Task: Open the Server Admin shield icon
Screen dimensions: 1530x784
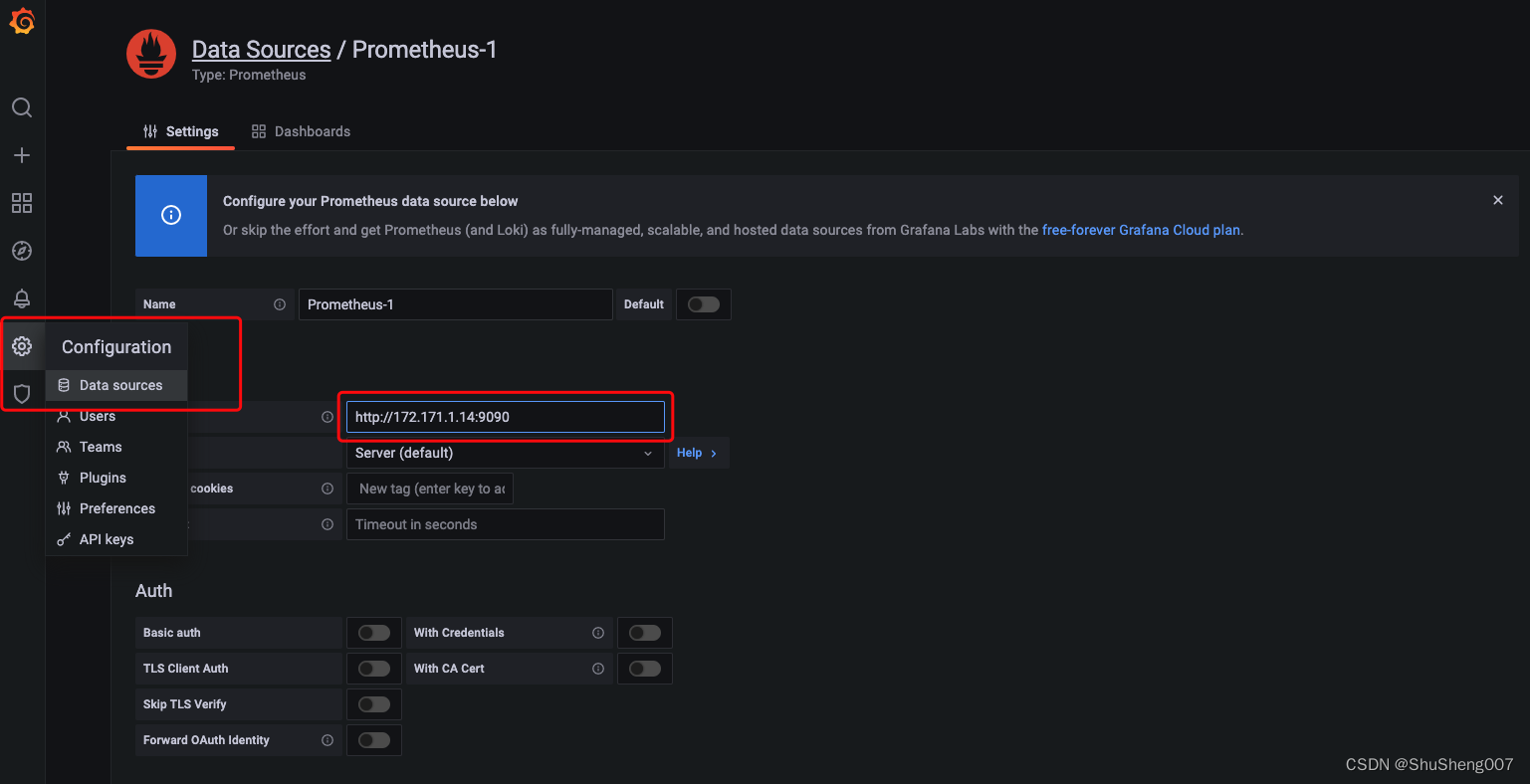Action: [22, 394]
